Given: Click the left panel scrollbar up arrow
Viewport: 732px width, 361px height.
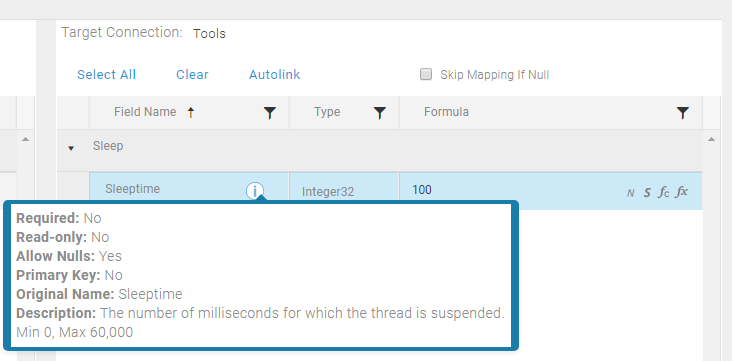Looking at the screenshot, I should coord(26,139).
